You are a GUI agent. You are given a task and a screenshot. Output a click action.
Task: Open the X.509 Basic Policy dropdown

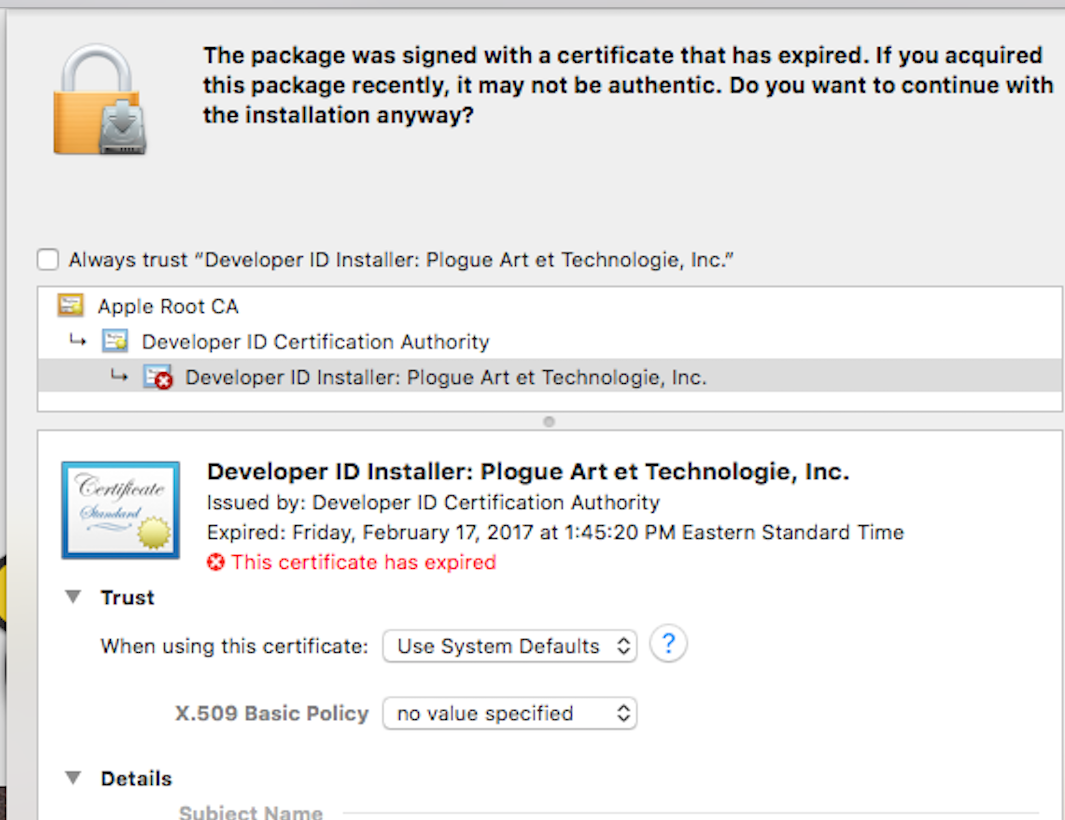(x=509, y=713)
